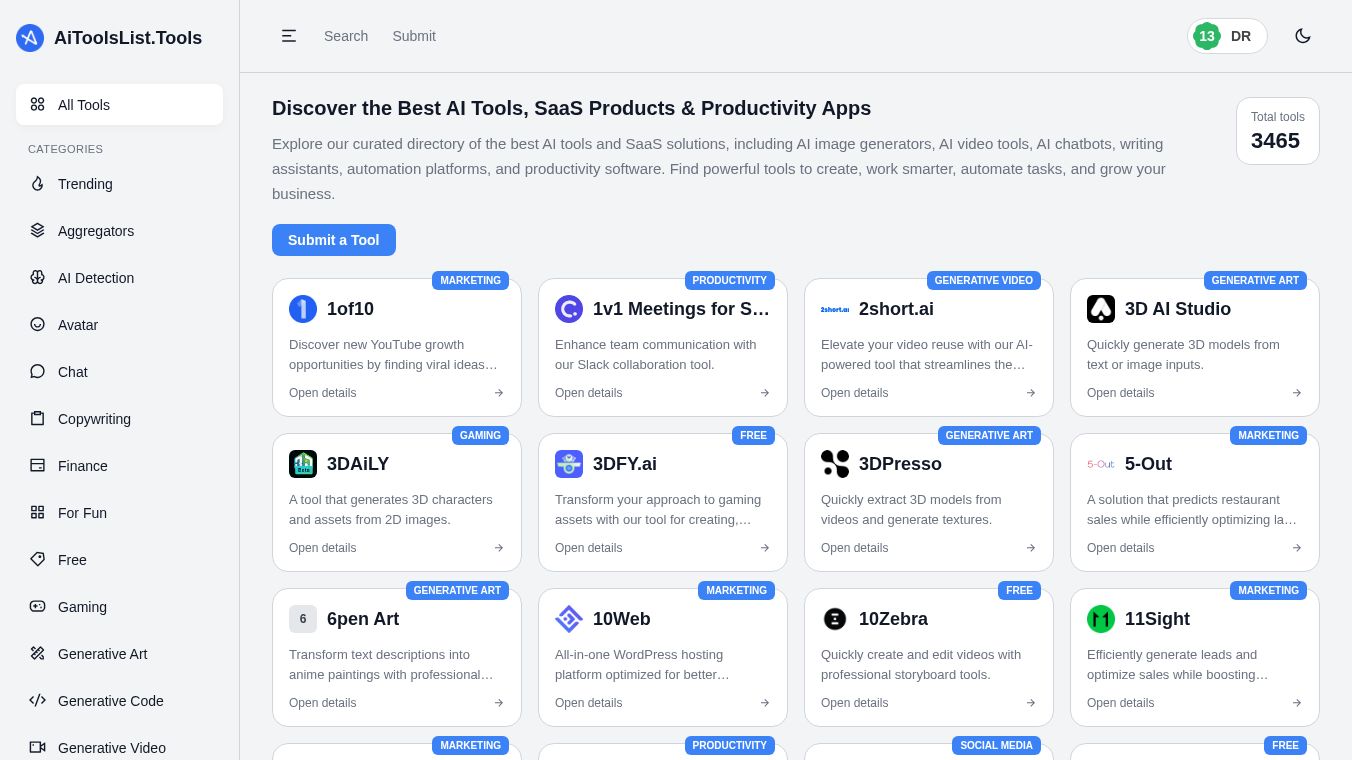The width and height of the screenshot is (1352, 760).
Task: Click the 10Web logo icon
Action: pos(569,619)
